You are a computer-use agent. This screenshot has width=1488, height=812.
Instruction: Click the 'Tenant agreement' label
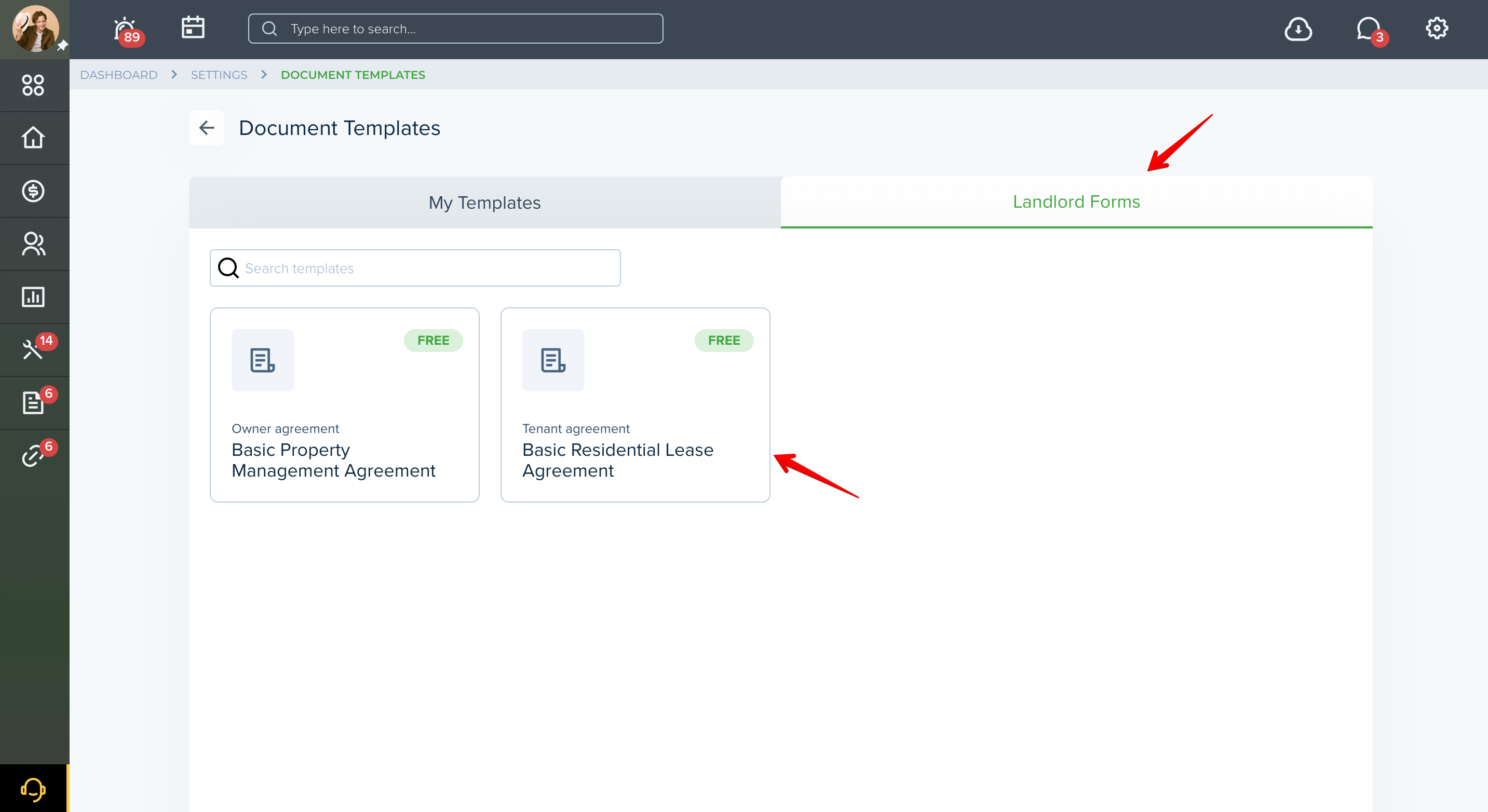(576, 428)
